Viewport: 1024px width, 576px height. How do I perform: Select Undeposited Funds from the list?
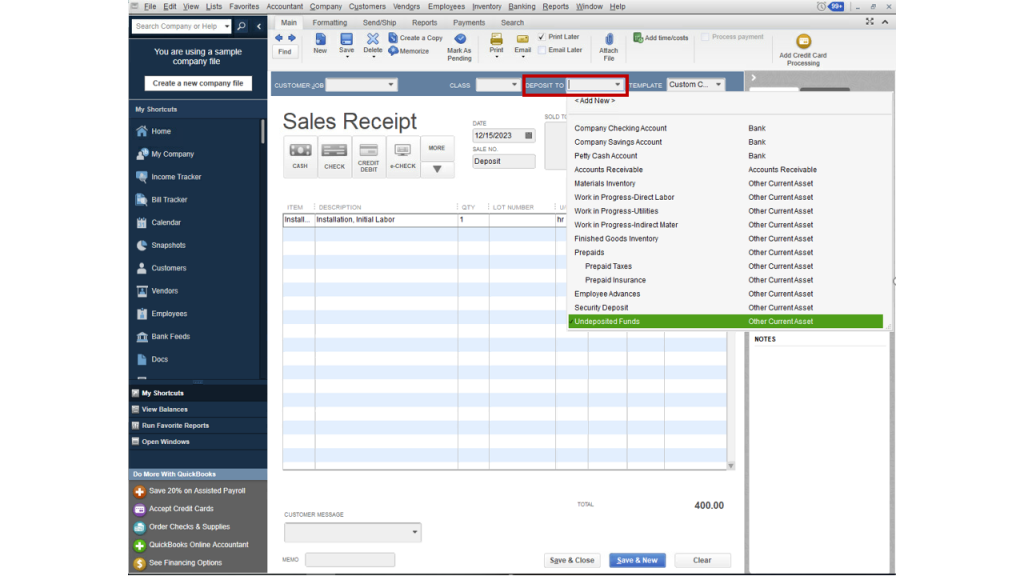pos(726,321)
